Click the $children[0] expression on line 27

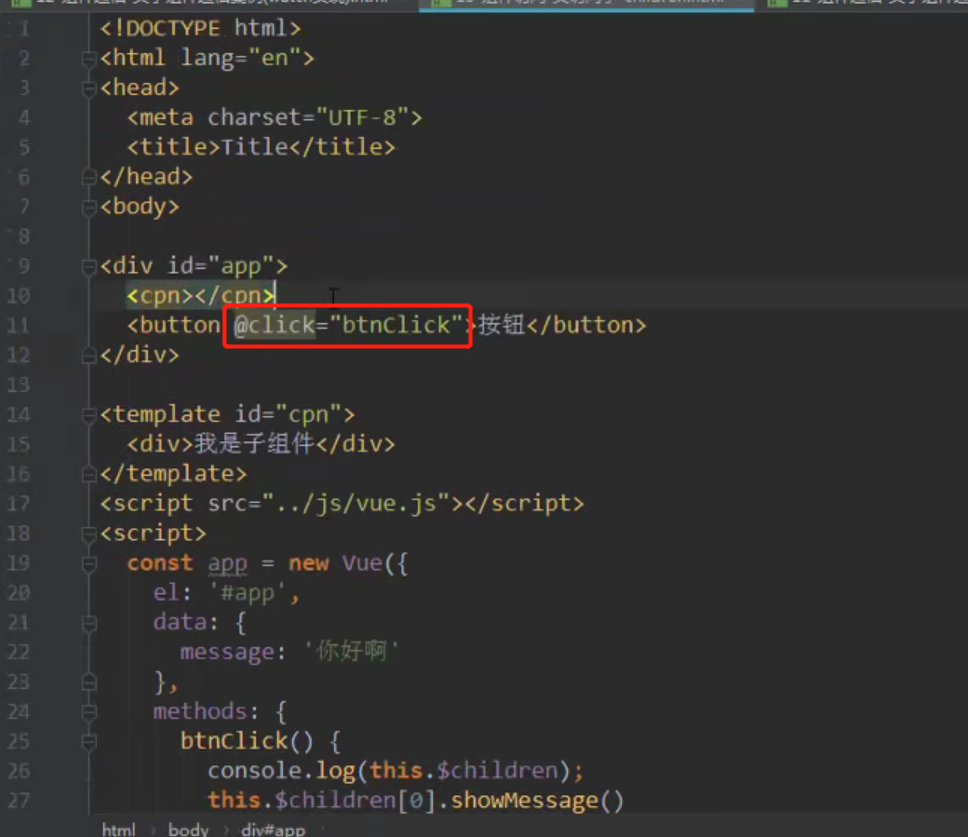tap(356, 800)
